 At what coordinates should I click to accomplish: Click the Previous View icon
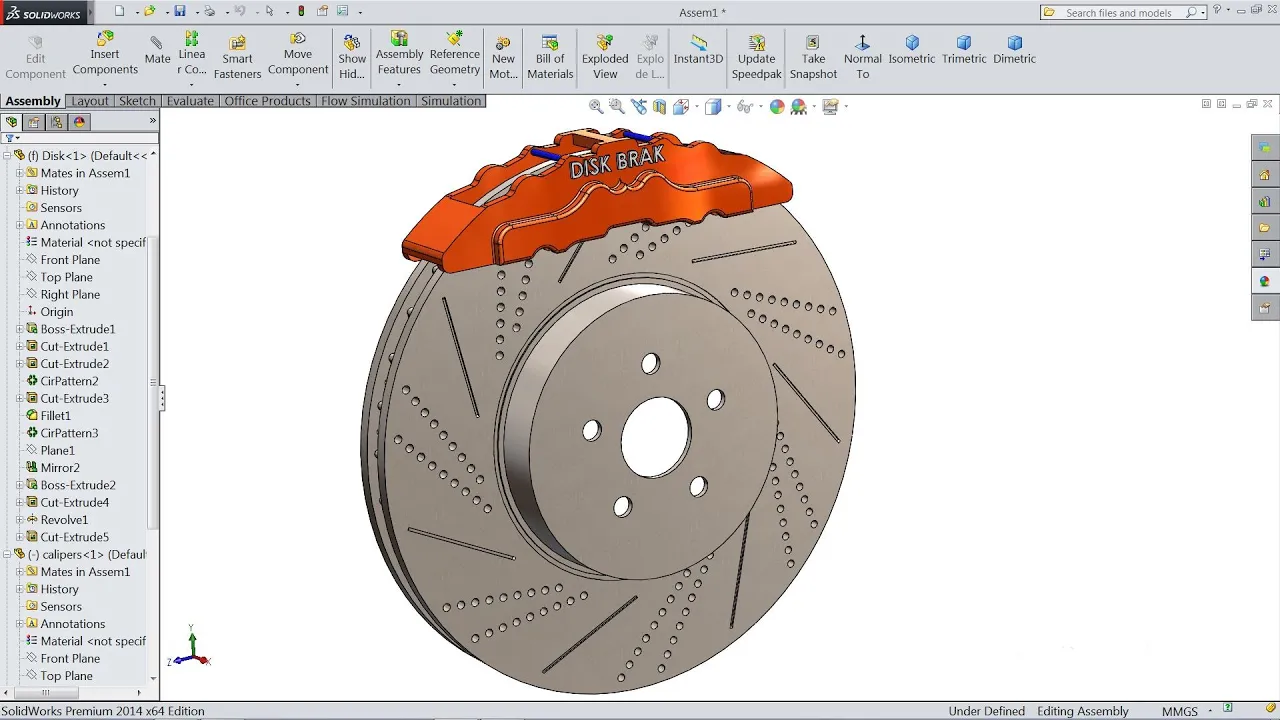click(x=639, y=106)
